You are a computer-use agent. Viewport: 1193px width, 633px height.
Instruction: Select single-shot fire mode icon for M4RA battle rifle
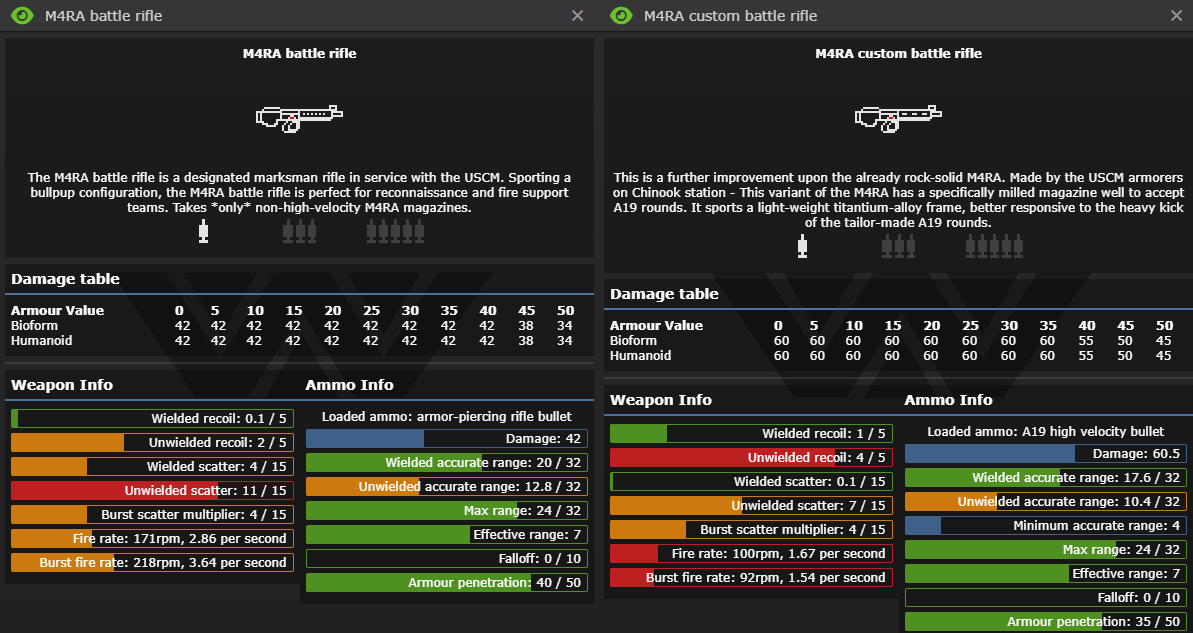(204, 232)
